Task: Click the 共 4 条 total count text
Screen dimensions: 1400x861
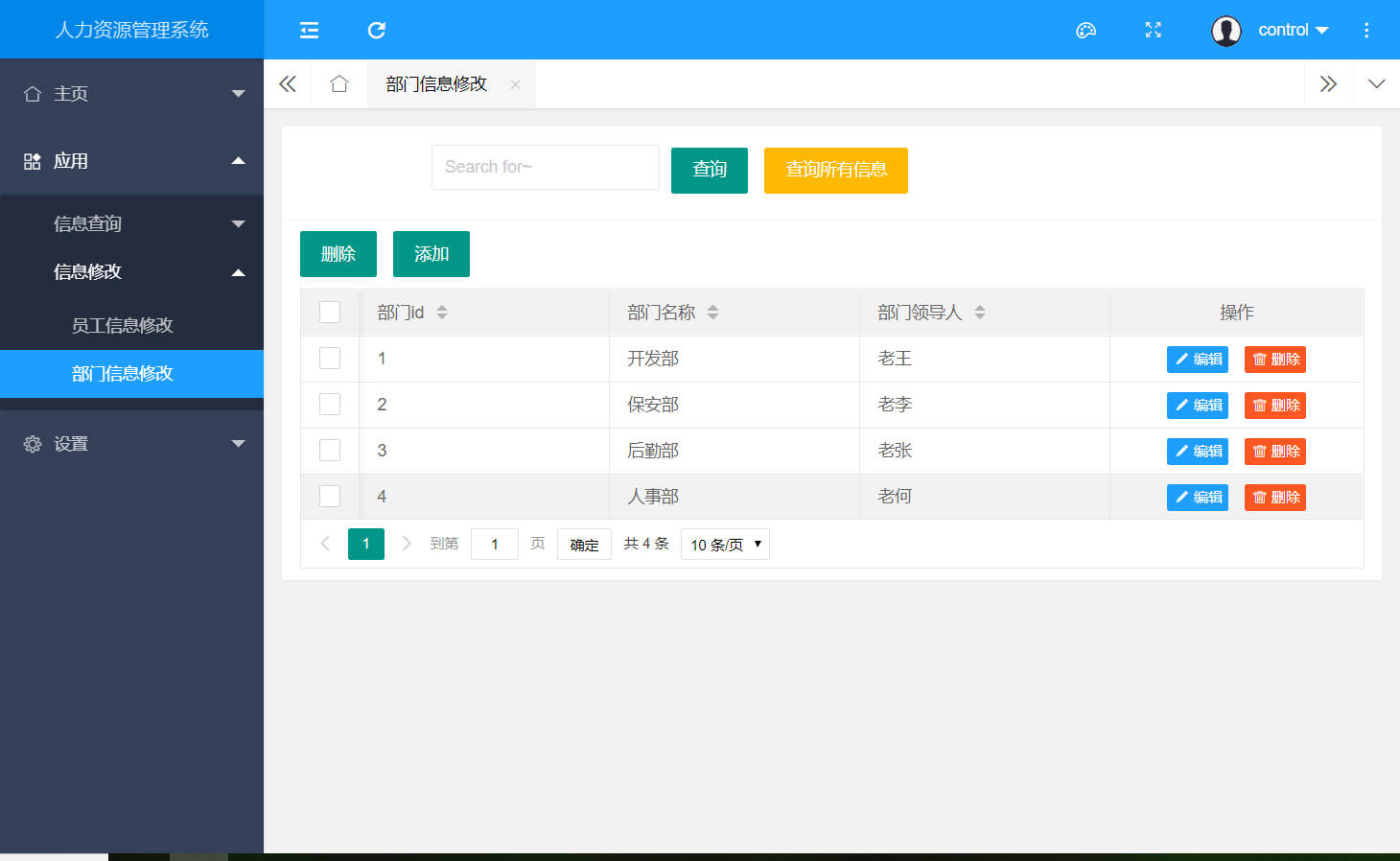Action: coord(646,544)
